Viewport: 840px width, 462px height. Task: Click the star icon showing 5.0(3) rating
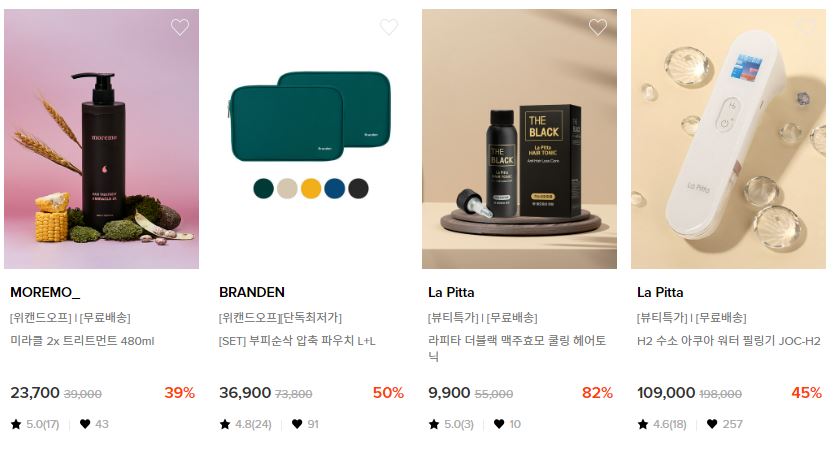pos(434,424)
